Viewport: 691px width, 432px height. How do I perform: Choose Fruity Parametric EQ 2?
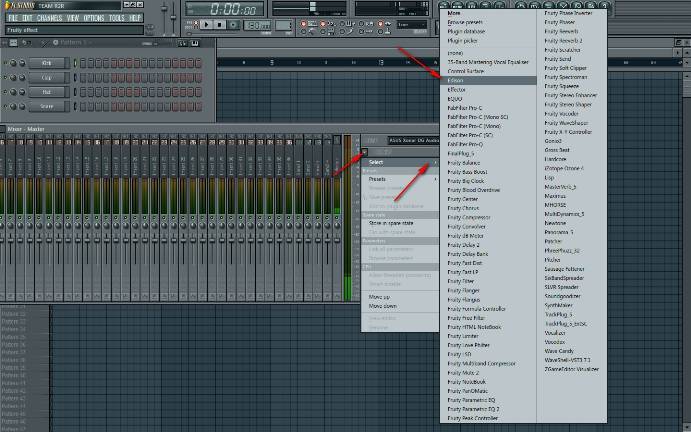(x=488, y=409)
